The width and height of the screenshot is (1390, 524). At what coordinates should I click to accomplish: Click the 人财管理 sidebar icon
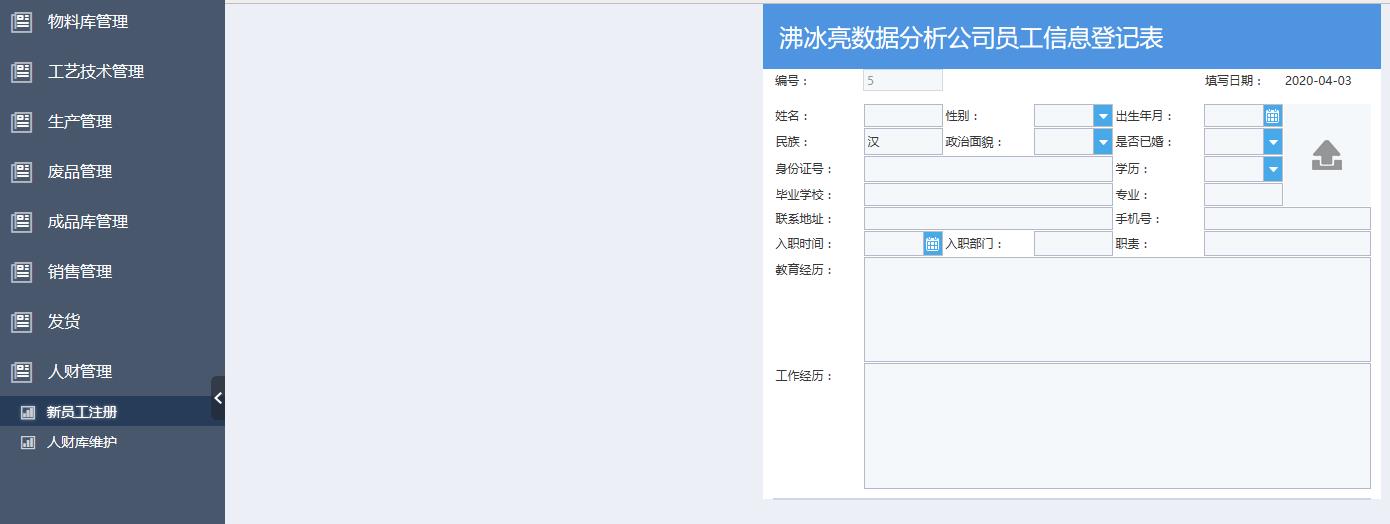point(22,372)
